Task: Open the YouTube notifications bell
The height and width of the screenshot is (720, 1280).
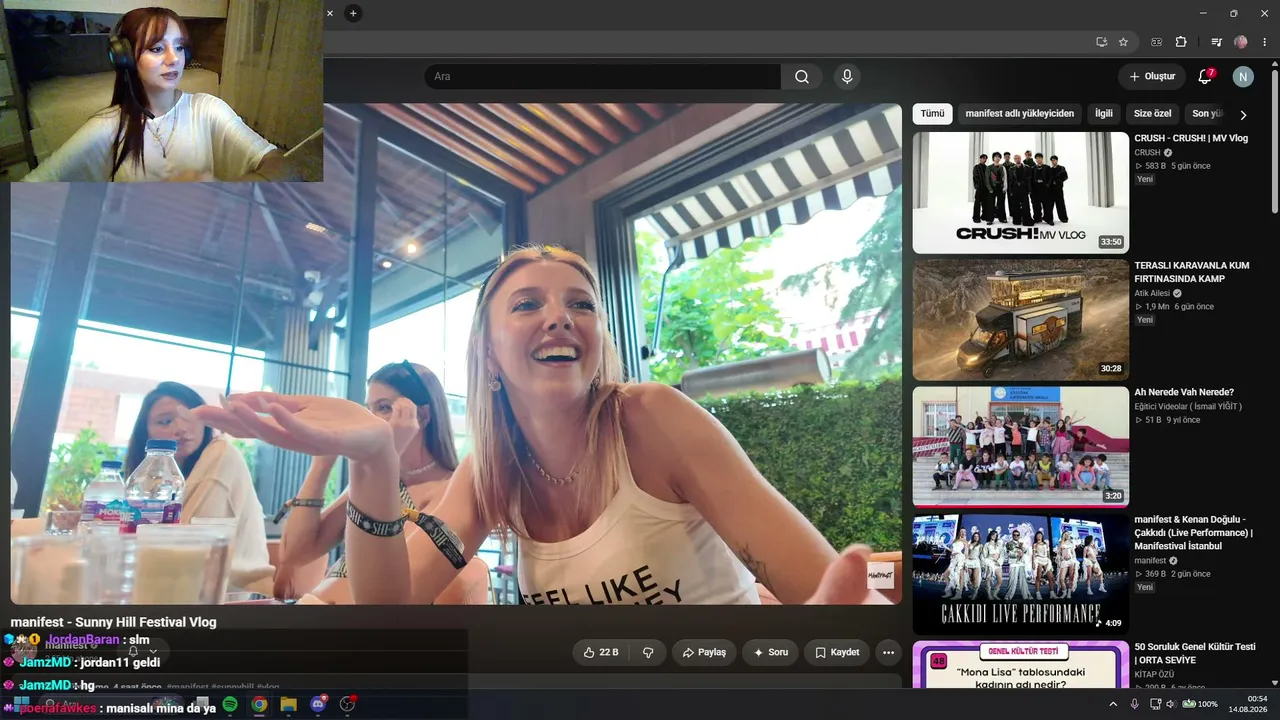Action: 1205,76
